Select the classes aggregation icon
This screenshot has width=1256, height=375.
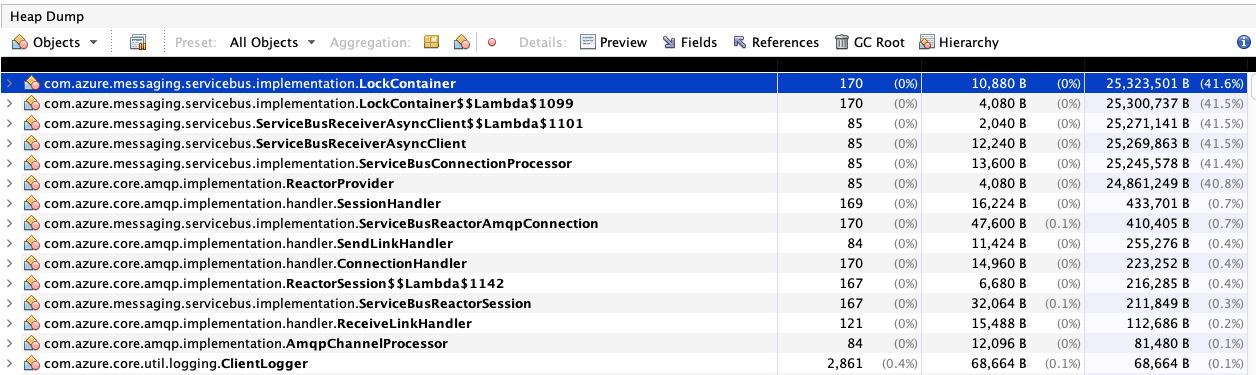pyautogui.click(x=461, y=43)
